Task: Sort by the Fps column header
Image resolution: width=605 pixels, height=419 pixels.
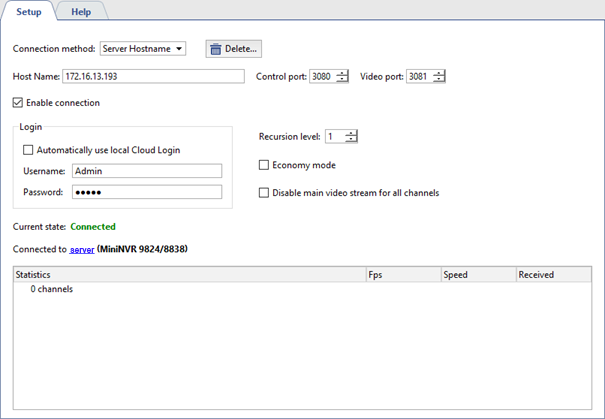Action: (402, 274)
